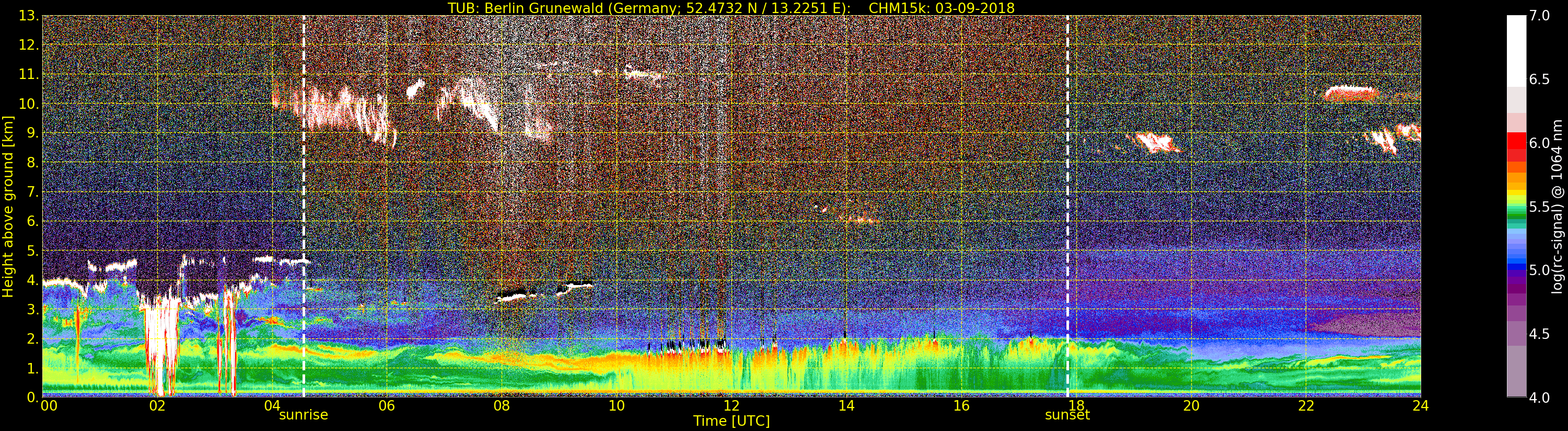
Task: Click the '16' tick on the time axis
Action: (x=961, y=406)
